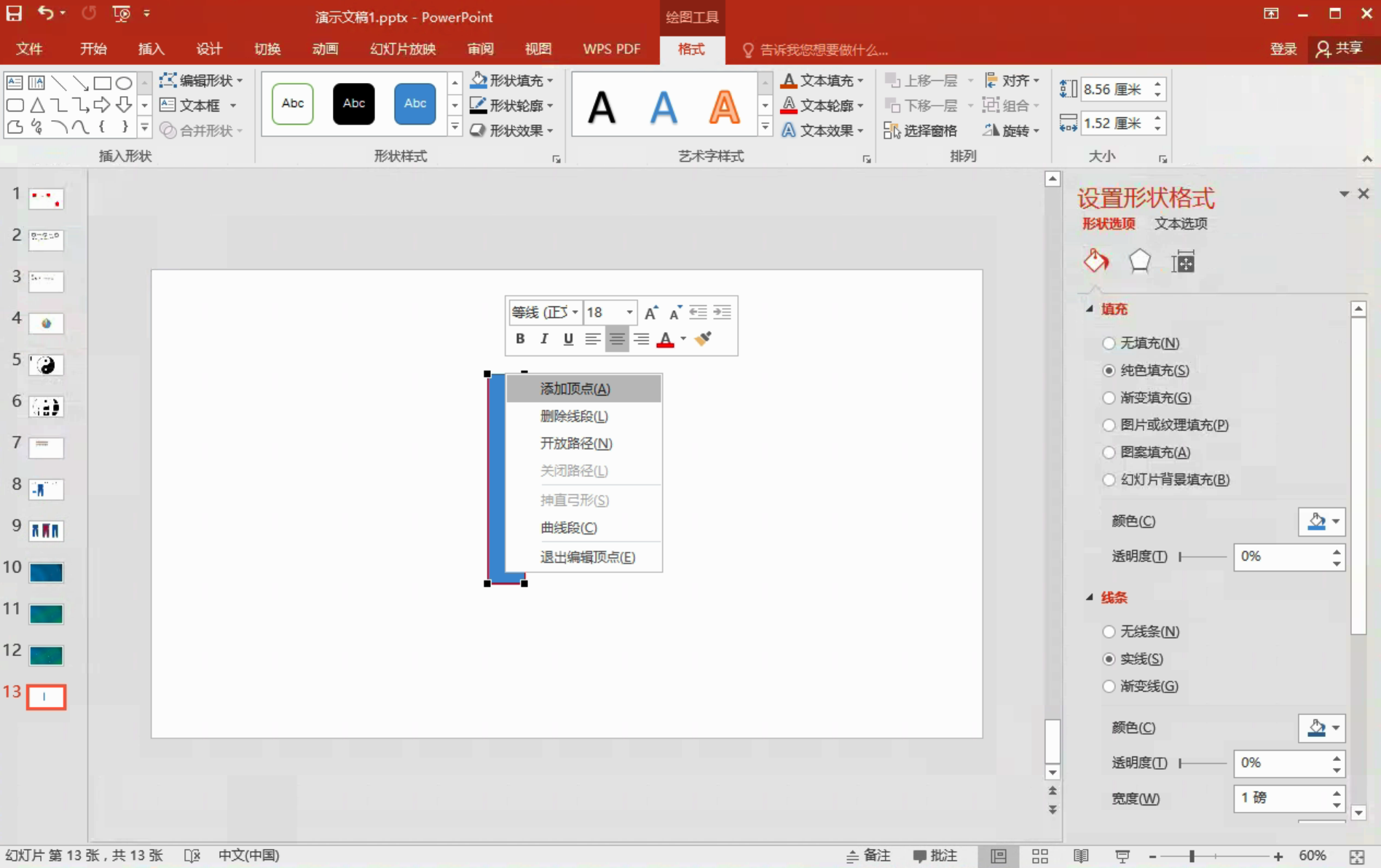Click 登录 to sign in
Screen dimensions: 1381x868
1283,49
